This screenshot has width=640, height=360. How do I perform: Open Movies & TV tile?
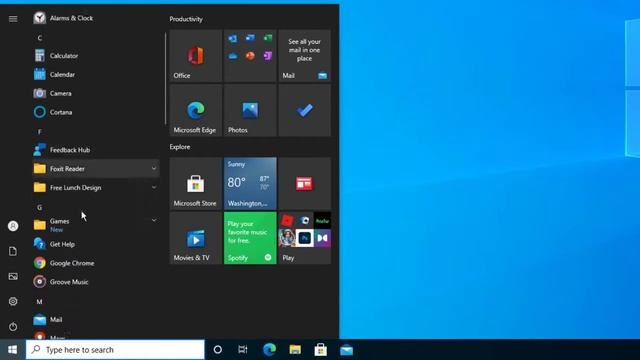196,238
